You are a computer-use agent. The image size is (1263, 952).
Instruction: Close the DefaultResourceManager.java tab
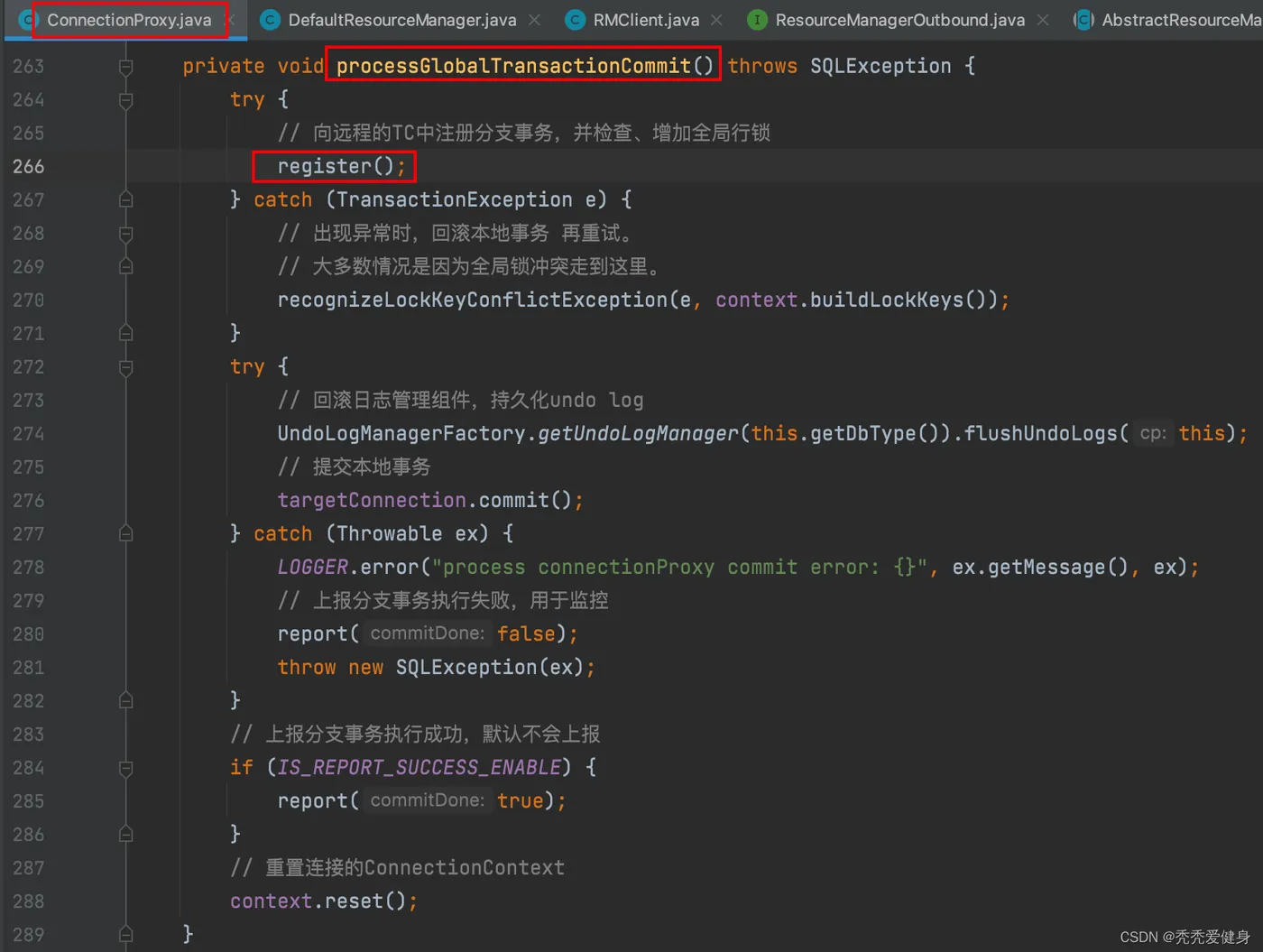pyautogui.click(x=534, y=20)
